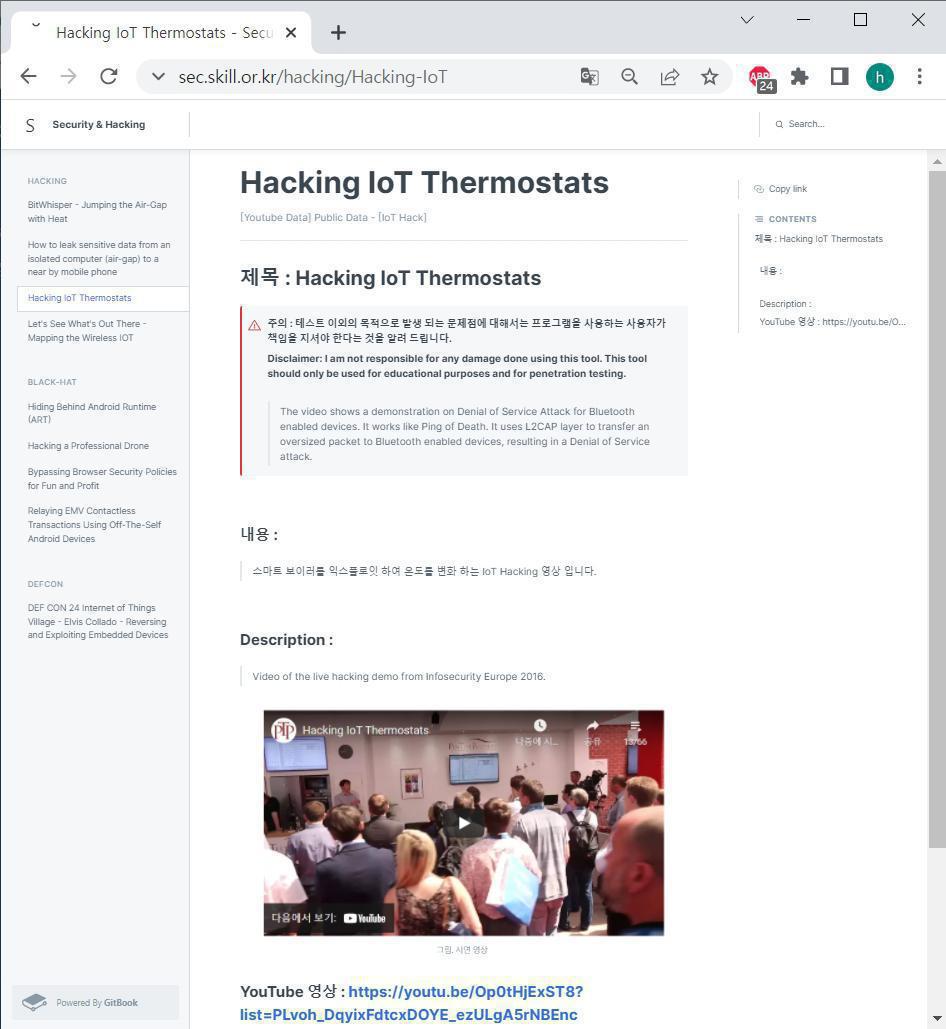Click the browser reload icon

[x=109, y=77]
